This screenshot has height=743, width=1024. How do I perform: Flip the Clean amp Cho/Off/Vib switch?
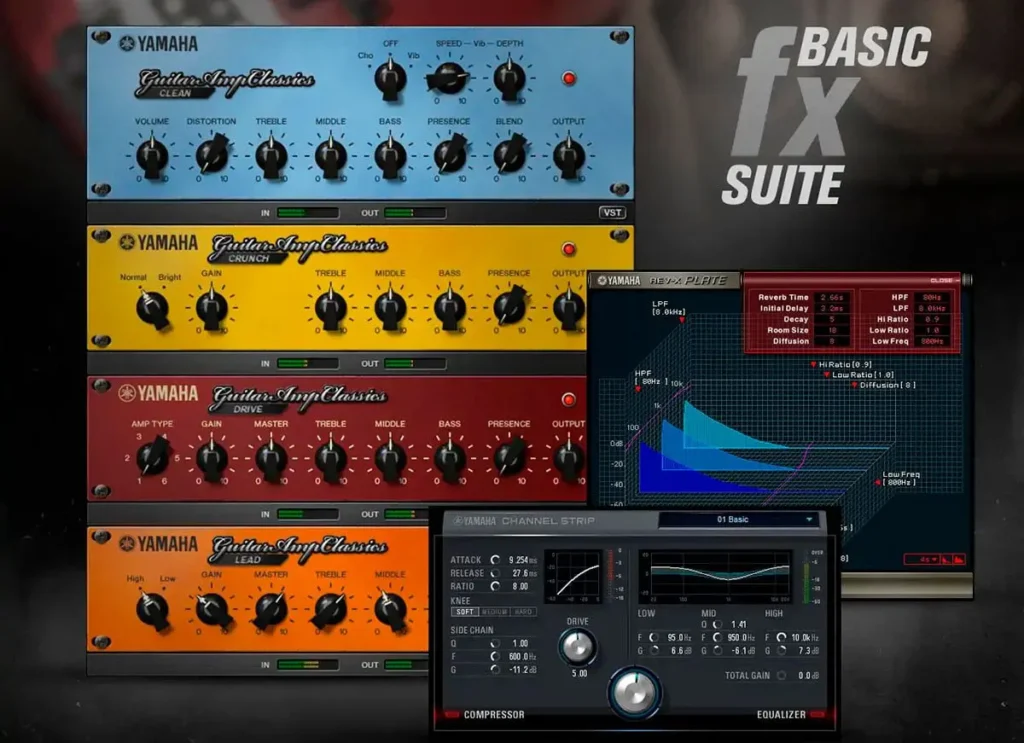click(x=390, y=80)
